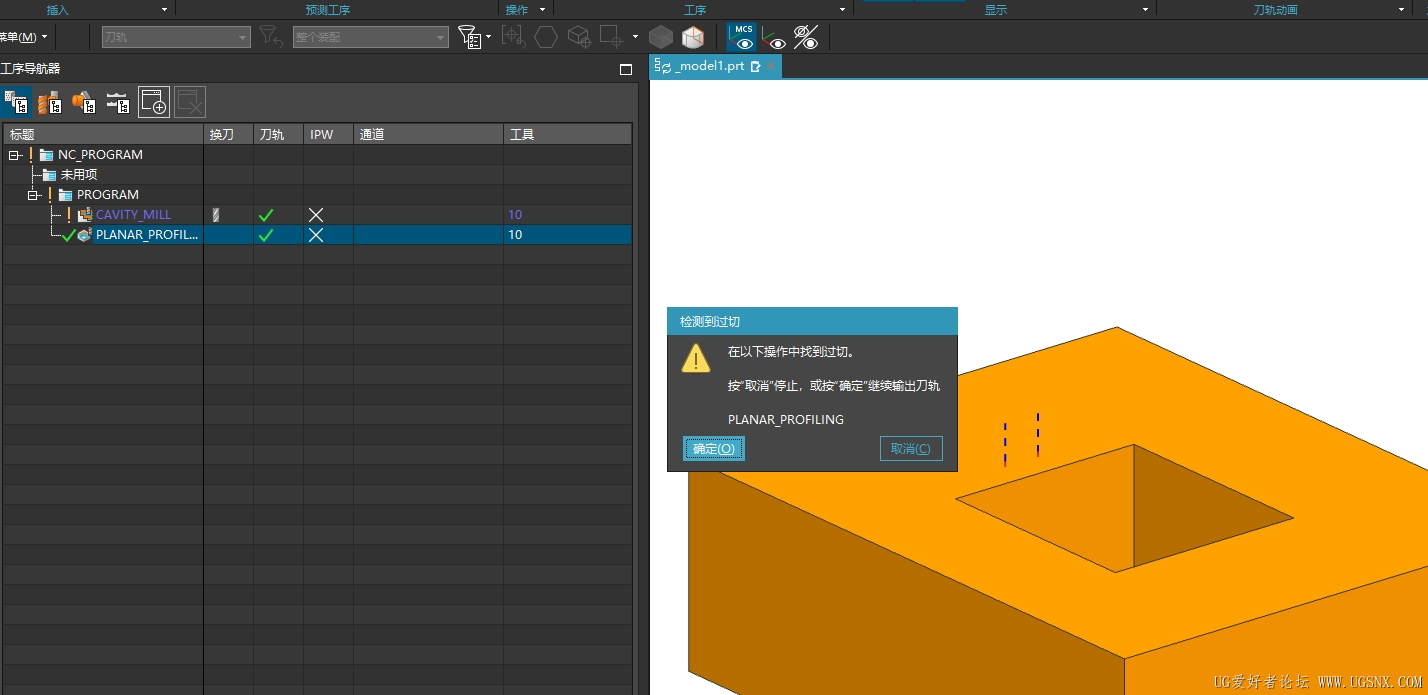Switch to Machining Method view icon

click(118, 102)
